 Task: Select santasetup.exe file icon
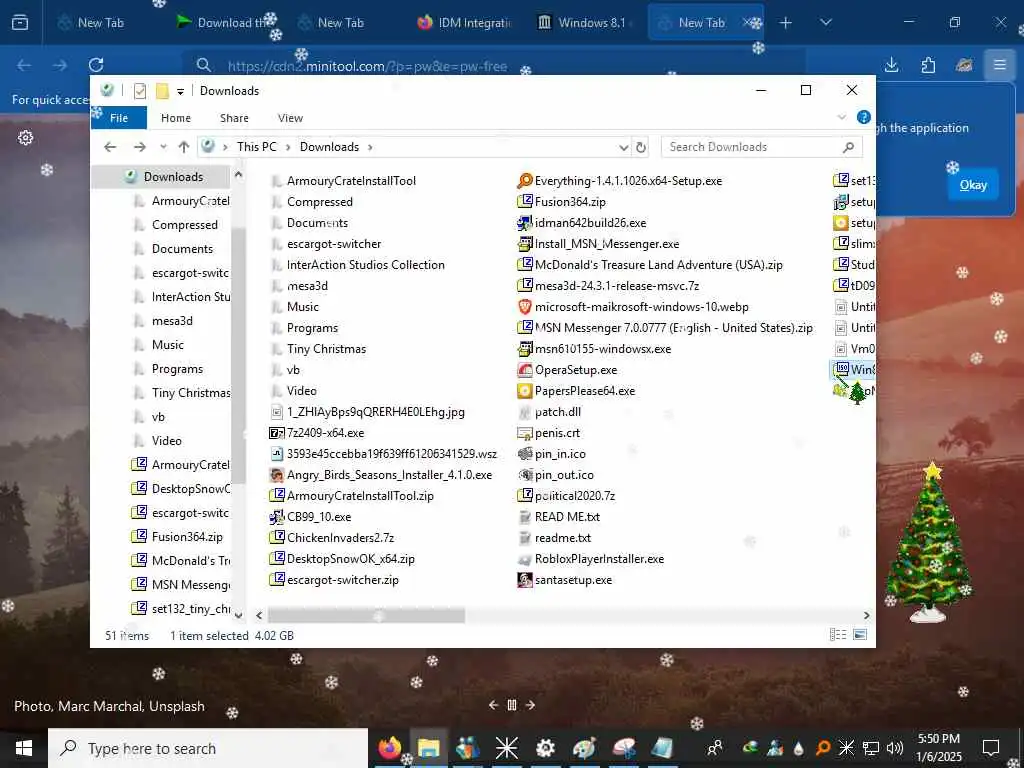[524, 580]
